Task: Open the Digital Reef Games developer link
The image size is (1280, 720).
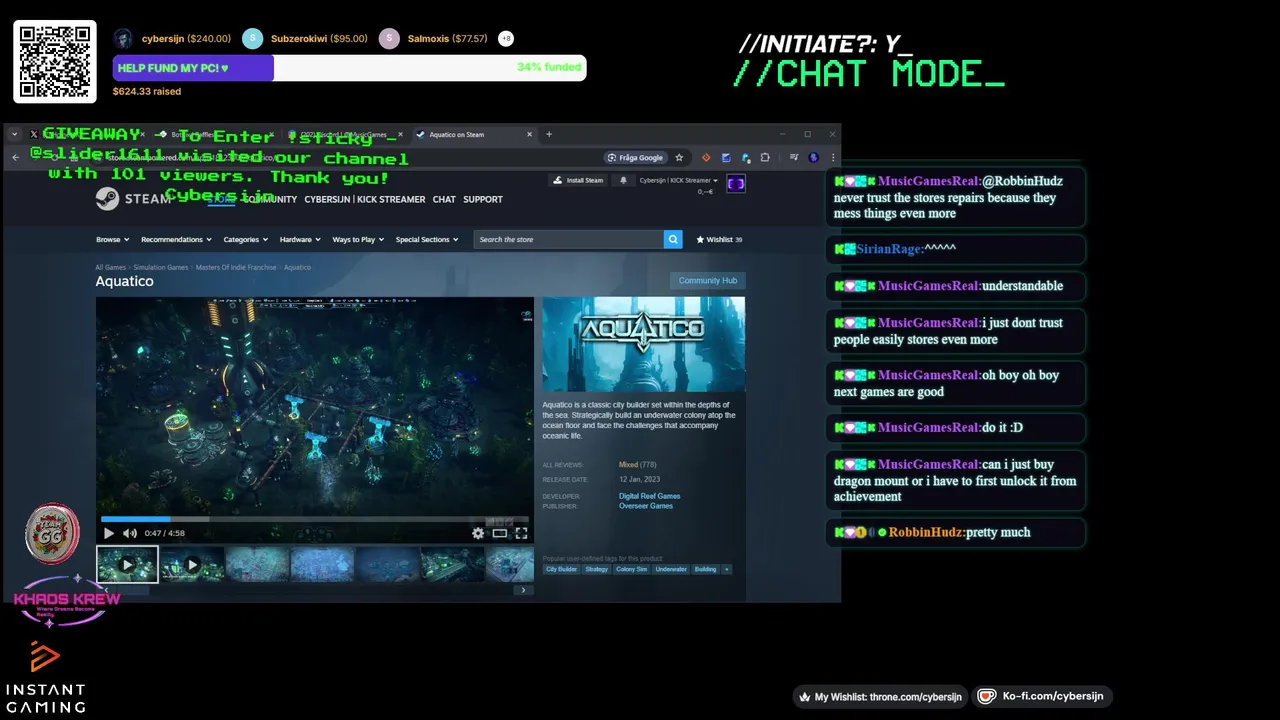Action: [x=649, y=496]
